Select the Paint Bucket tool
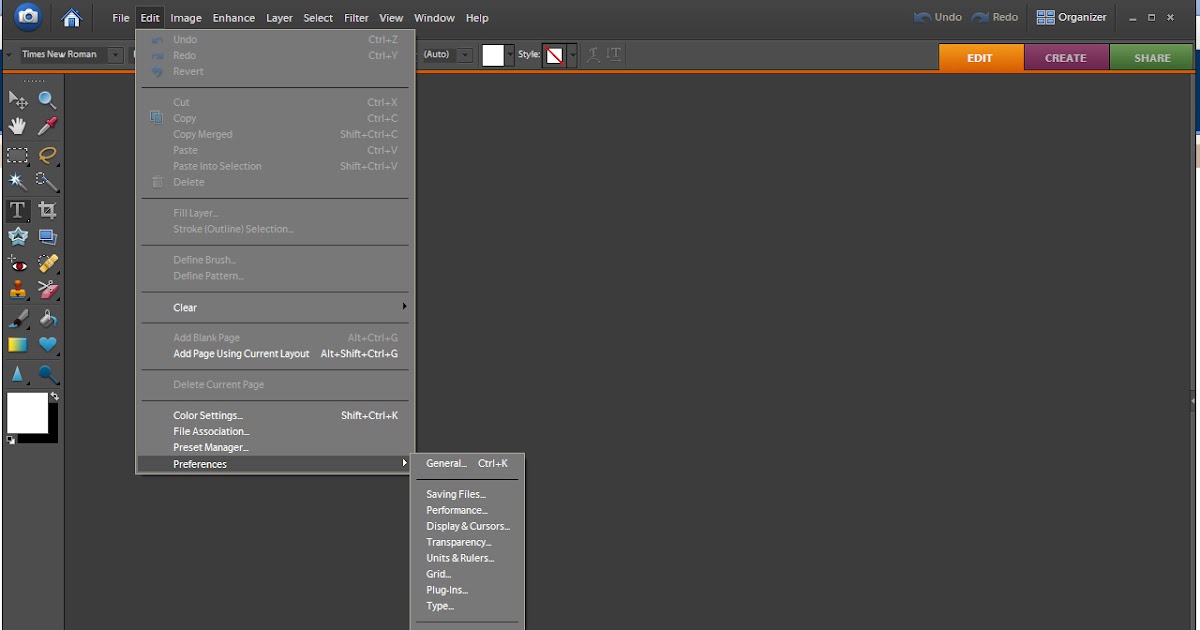The image size is (1200, 630). (47, 319)
